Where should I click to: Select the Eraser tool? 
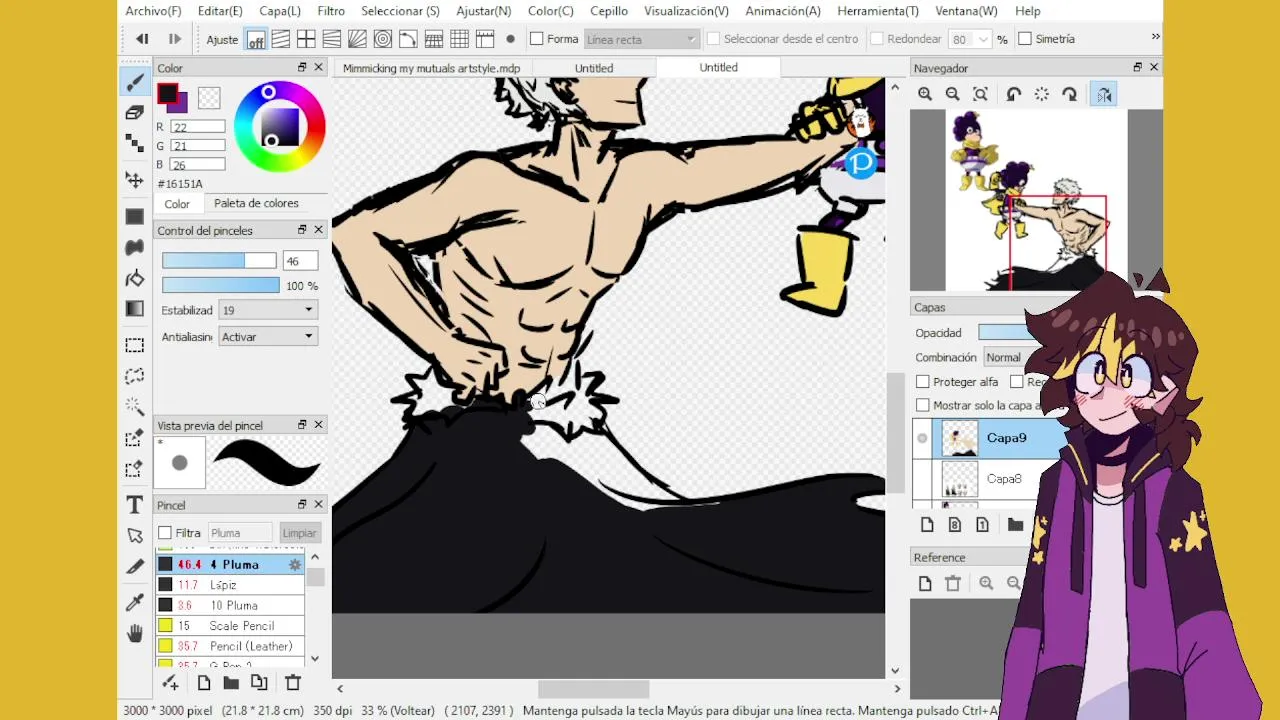[135, 113]
